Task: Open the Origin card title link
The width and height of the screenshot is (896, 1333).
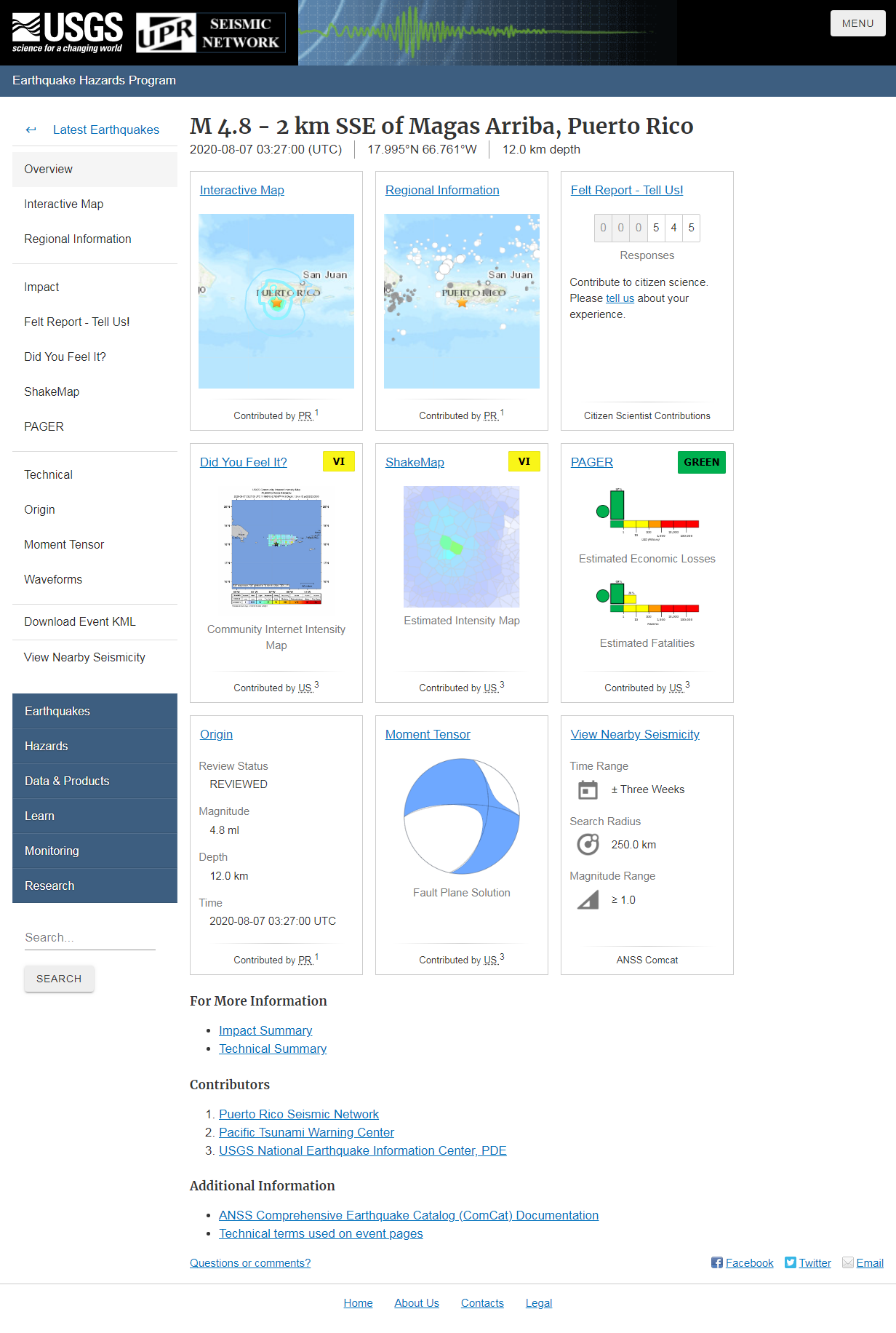Action: (x=217, y=734)
